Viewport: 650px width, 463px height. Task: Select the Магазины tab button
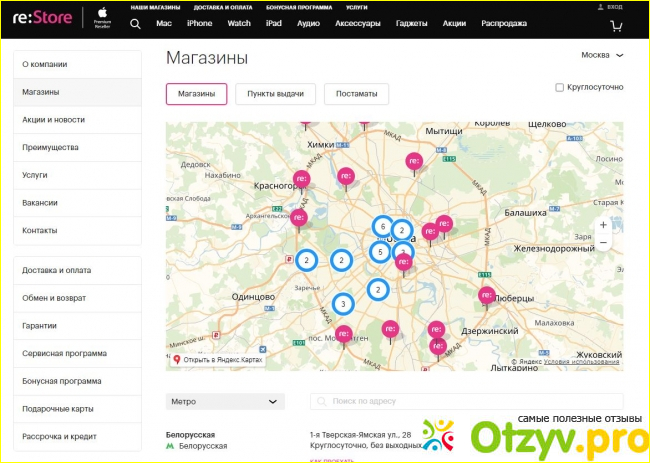(196, 94)
